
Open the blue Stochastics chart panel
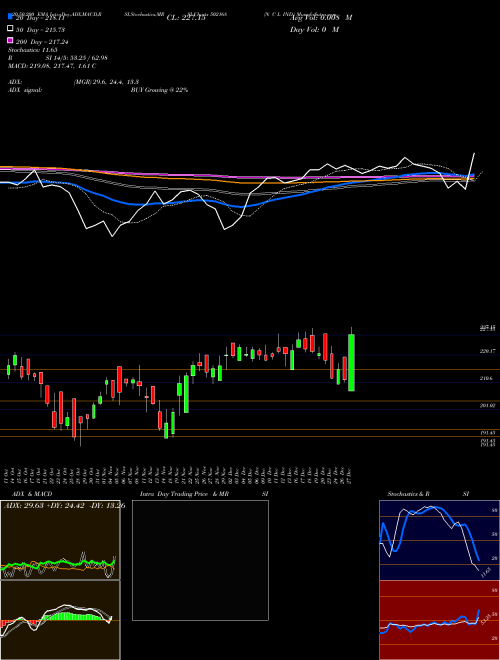pyautogui.click(x=439, y=540)
